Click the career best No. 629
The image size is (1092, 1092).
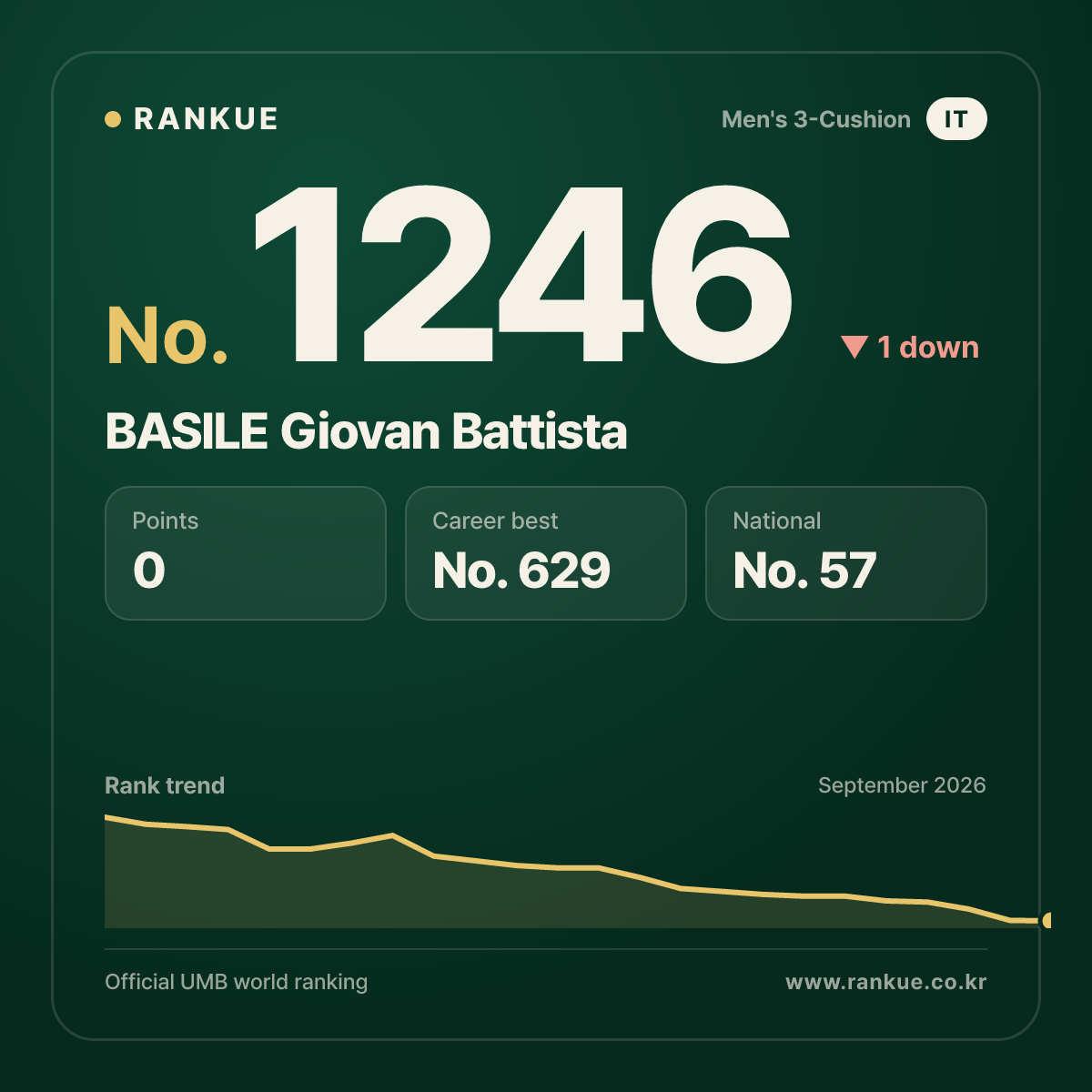tap(521, 571)
